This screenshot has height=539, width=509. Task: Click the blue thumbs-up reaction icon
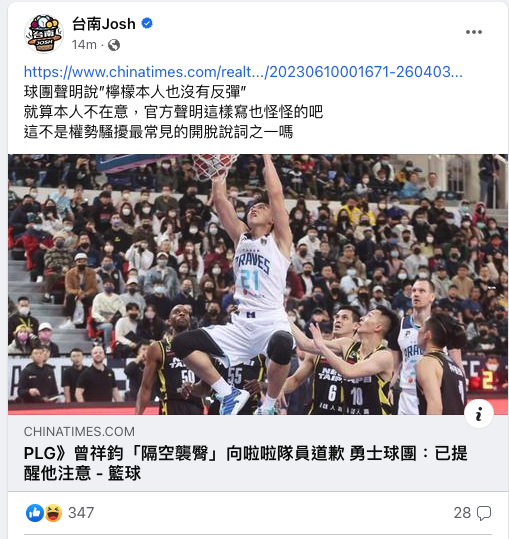click(35, 513)
